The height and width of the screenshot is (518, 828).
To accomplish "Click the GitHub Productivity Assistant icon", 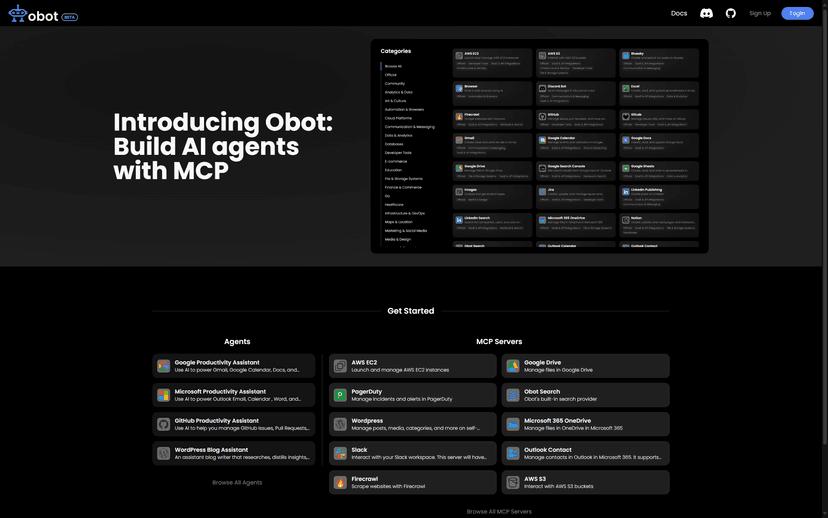I will (163, 424).
